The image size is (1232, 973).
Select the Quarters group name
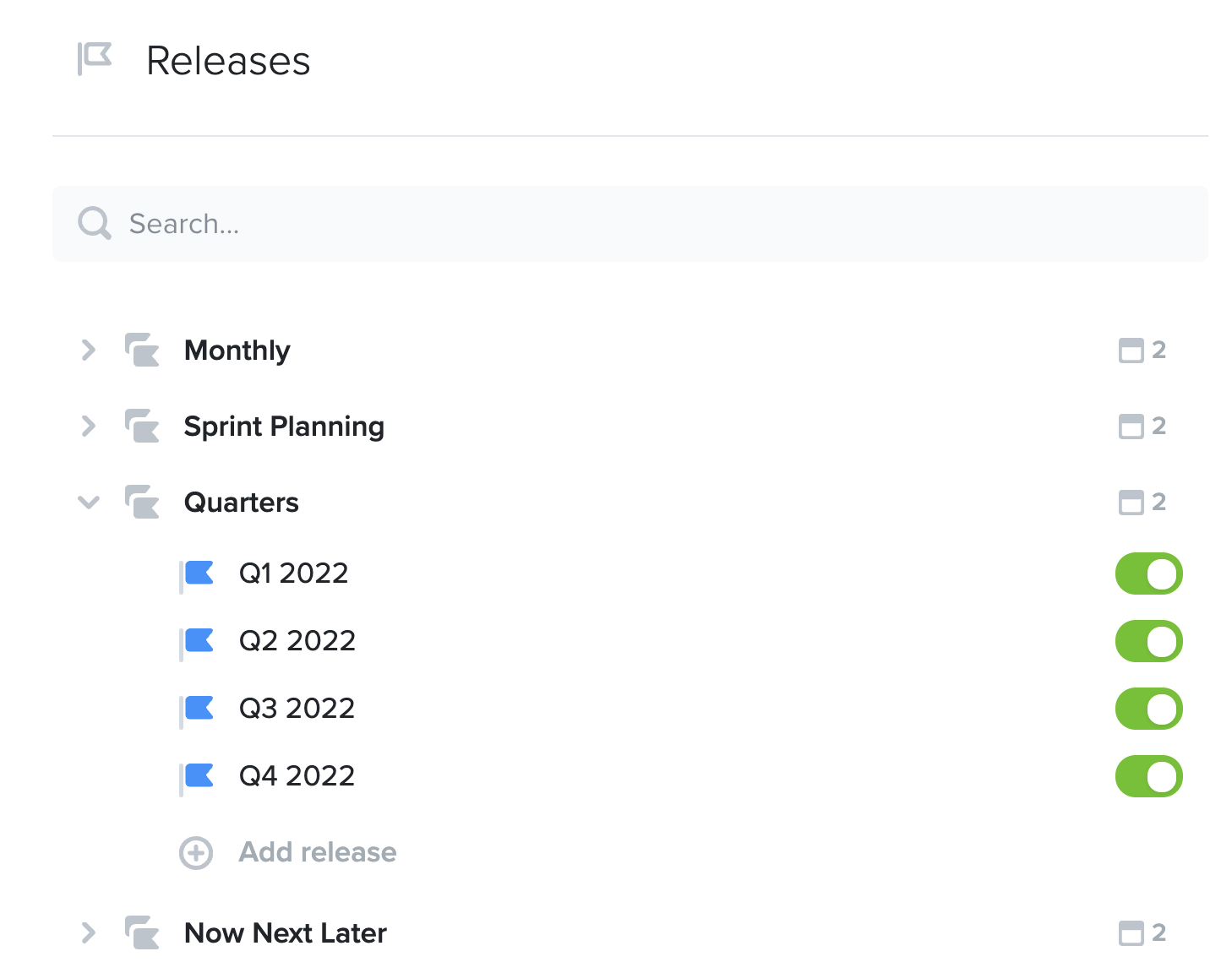[242, 503]
